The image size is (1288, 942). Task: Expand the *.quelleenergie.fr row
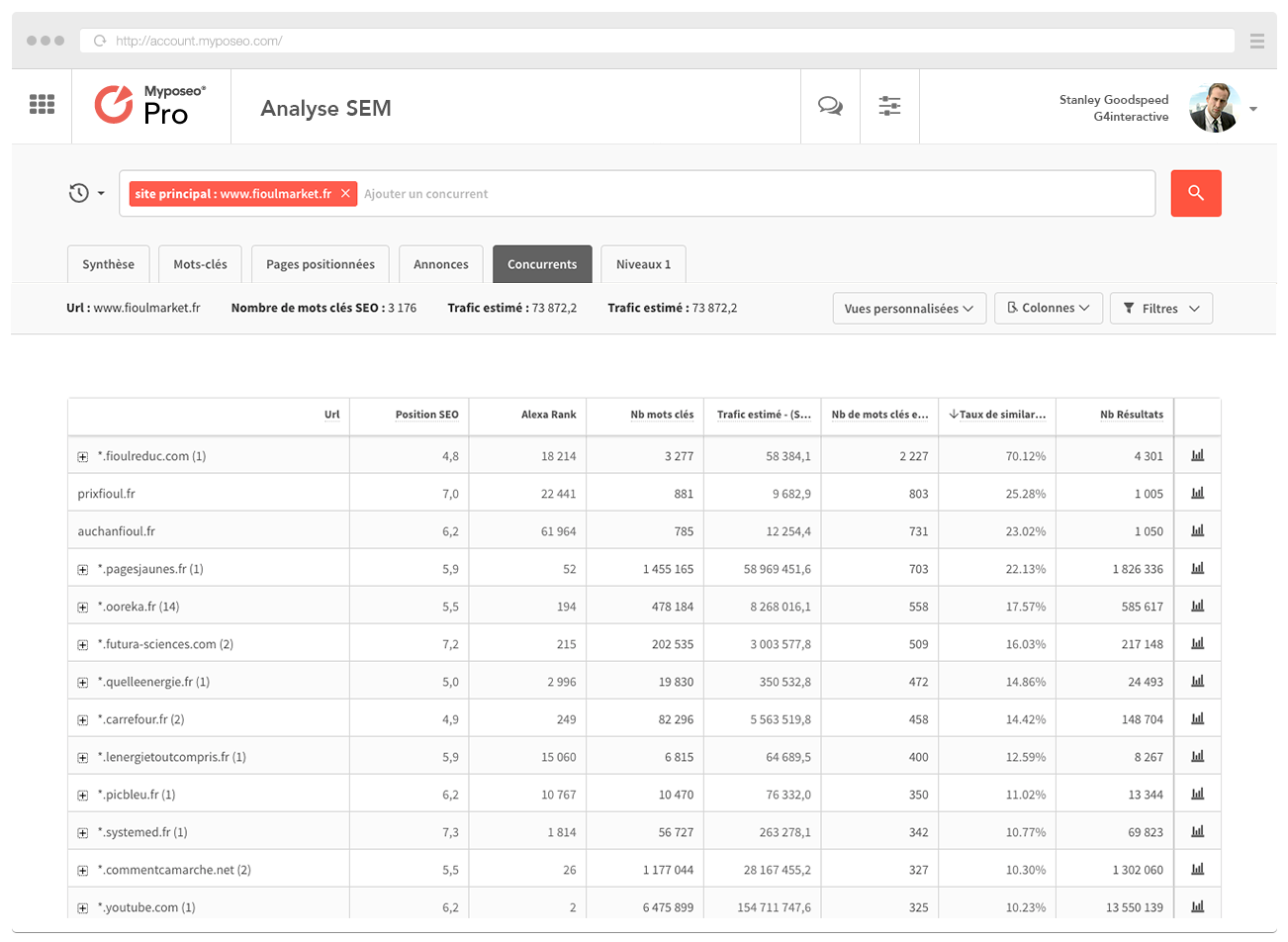[83, 683]
